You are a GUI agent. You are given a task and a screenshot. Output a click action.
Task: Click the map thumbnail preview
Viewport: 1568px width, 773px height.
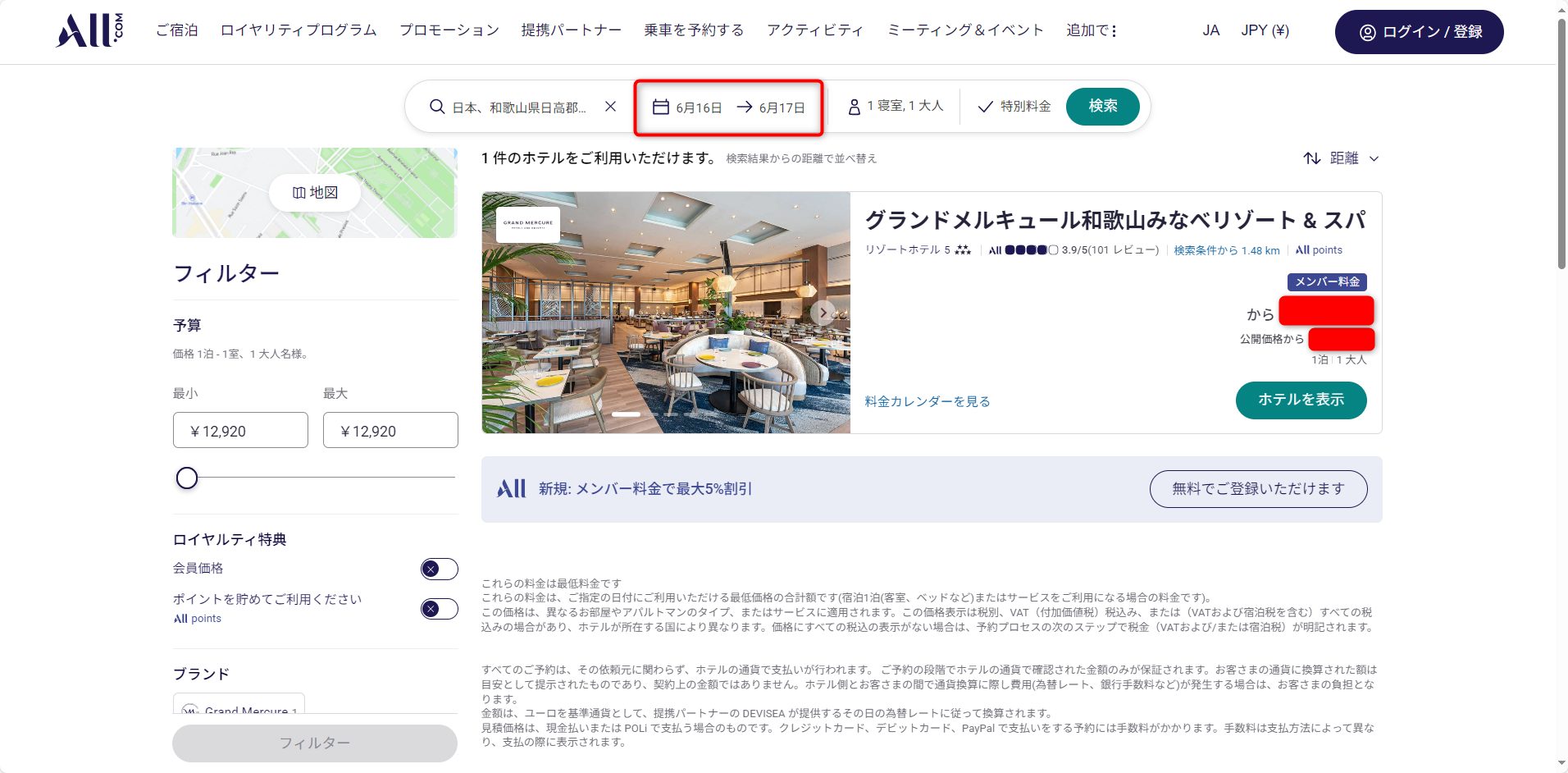pyautogui.click(x=315, y=193)
